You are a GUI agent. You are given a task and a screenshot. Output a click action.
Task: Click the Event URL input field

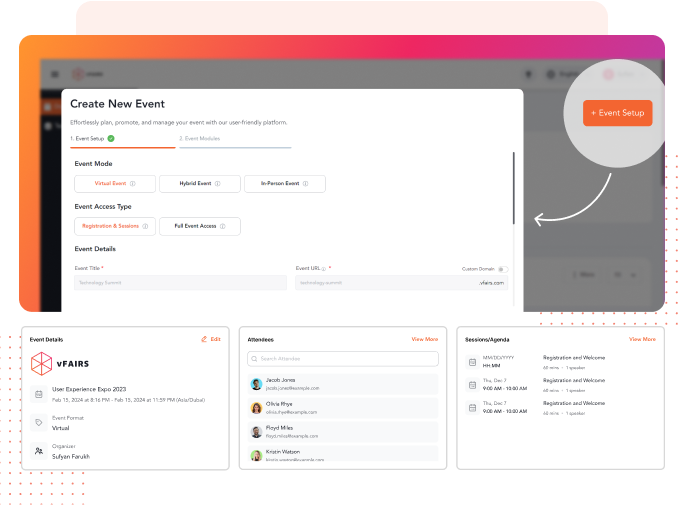[x=401, y=283]
